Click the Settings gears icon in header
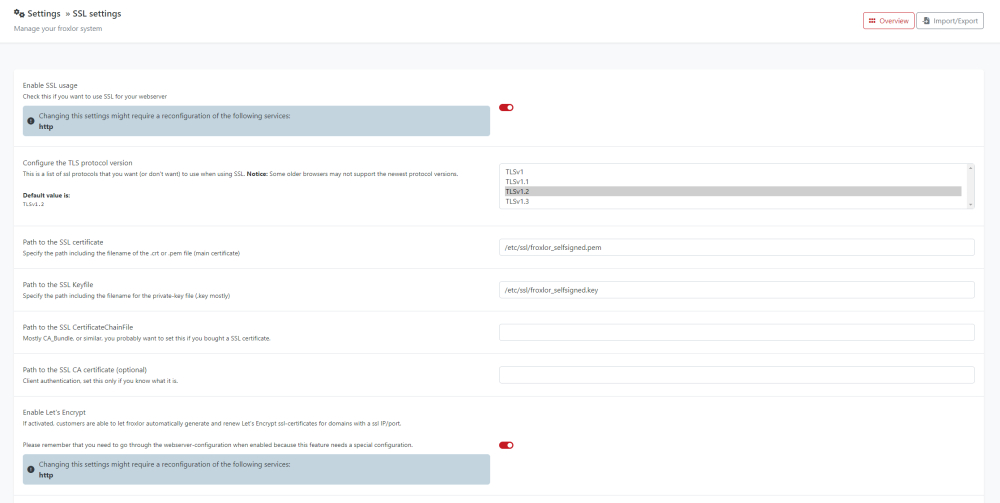 click(x=19, y=13)
